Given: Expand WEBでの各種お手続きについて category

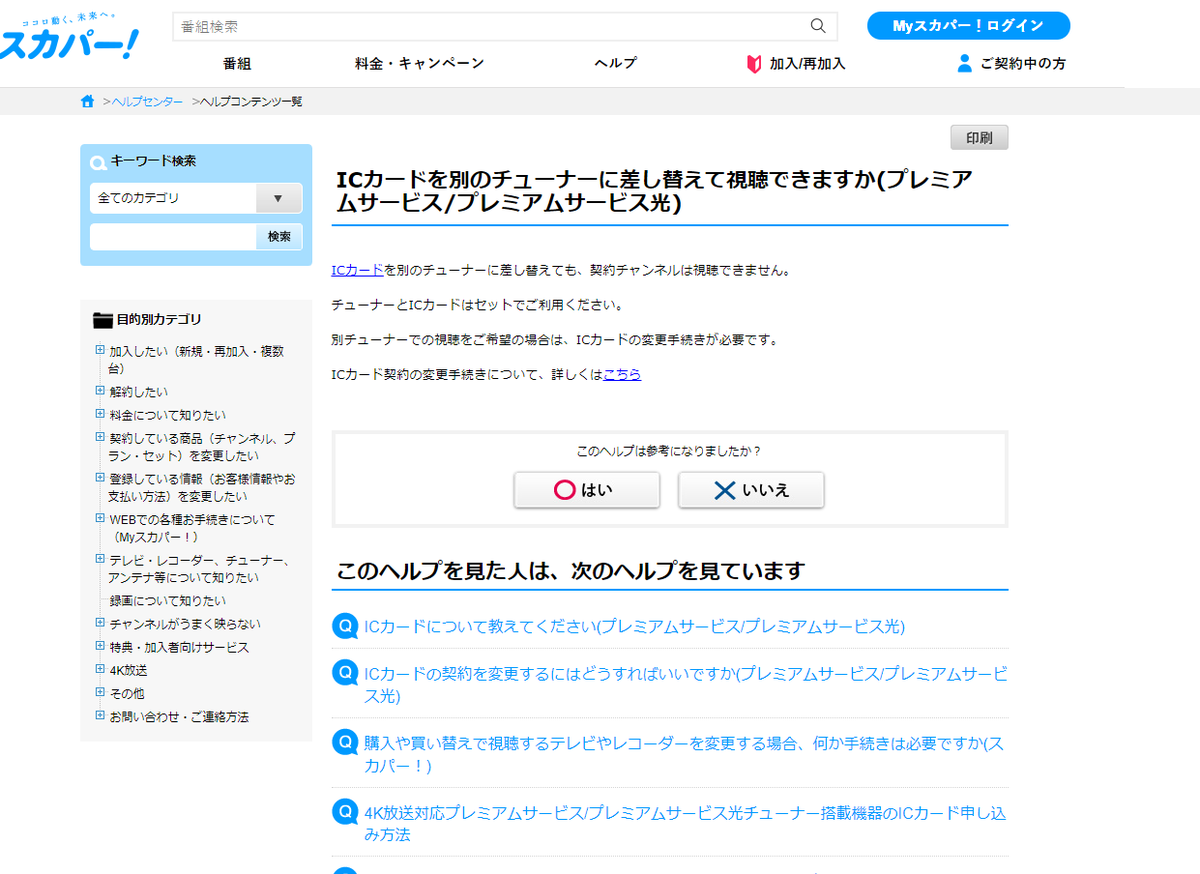Looking at the screenshot, I should 100,519.
